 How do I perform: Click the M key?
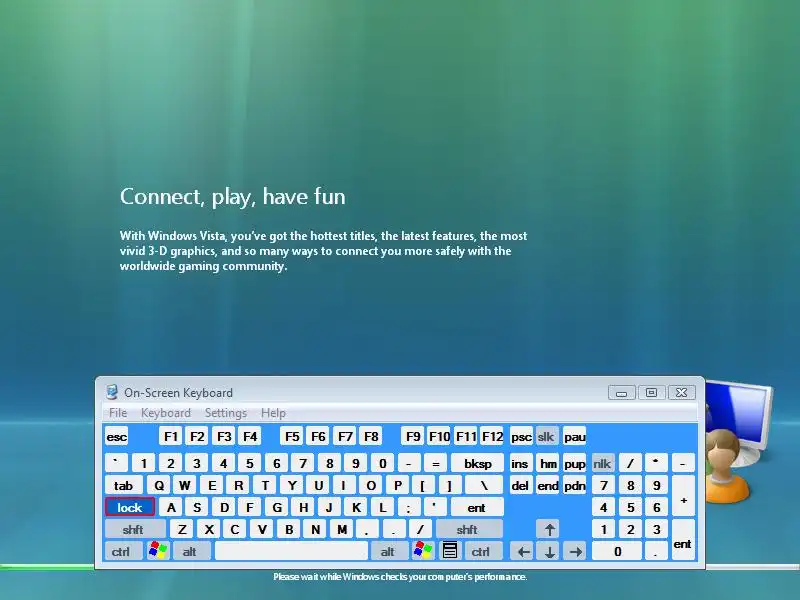tap(342, 529)
